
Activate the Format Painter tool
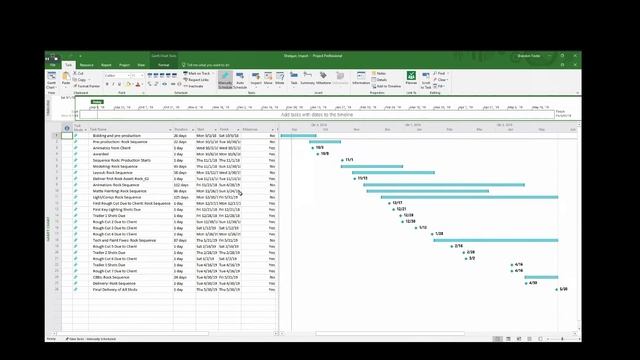(x=86, y=86)
